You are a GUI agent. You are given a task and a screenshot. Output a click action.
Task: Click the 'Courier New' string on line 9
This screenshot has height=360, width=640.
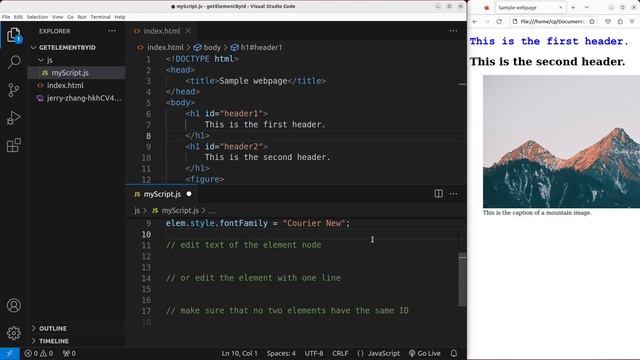pos(314,223)
